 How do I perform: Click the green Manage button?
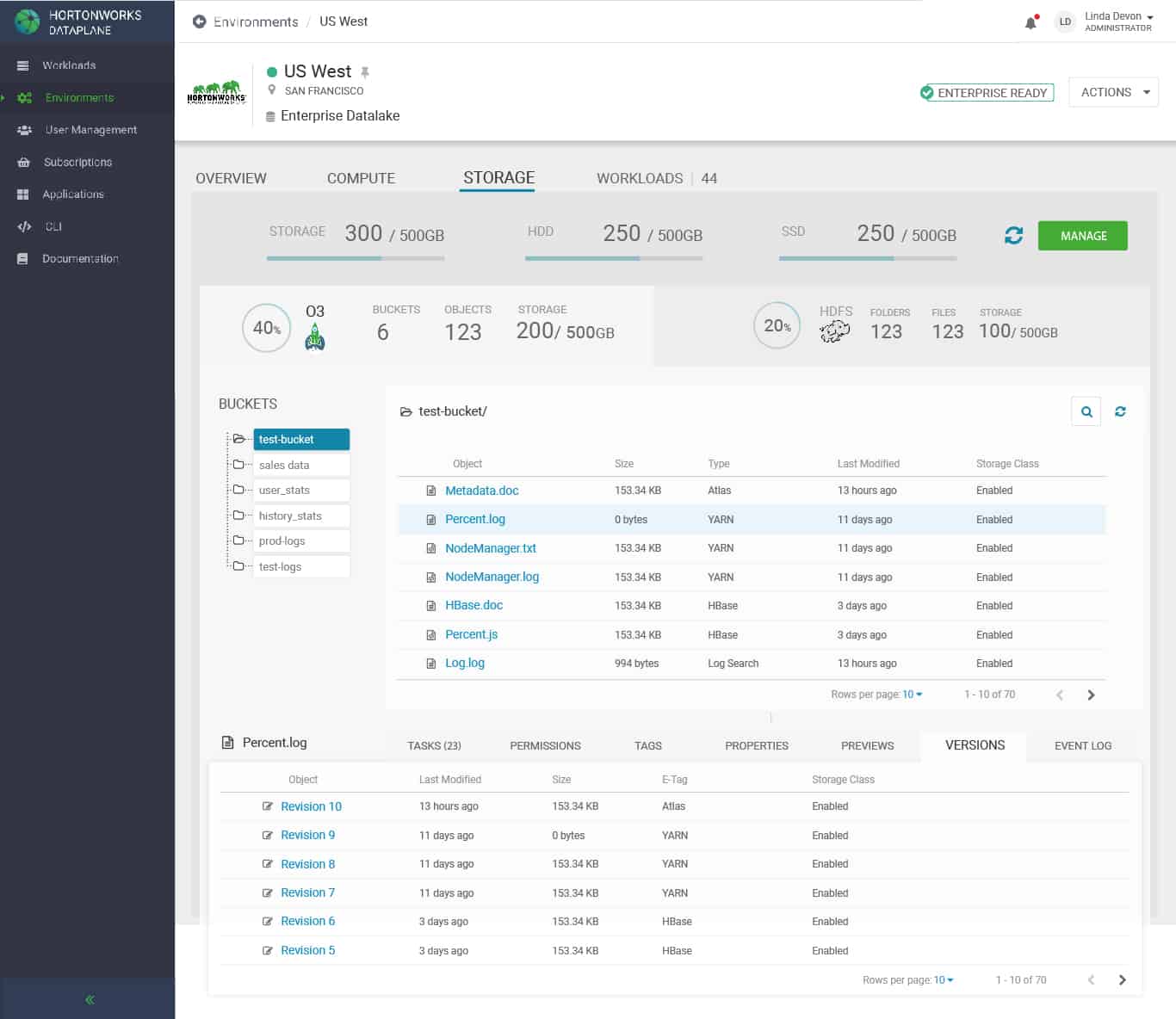click(x=1083, y=236)
